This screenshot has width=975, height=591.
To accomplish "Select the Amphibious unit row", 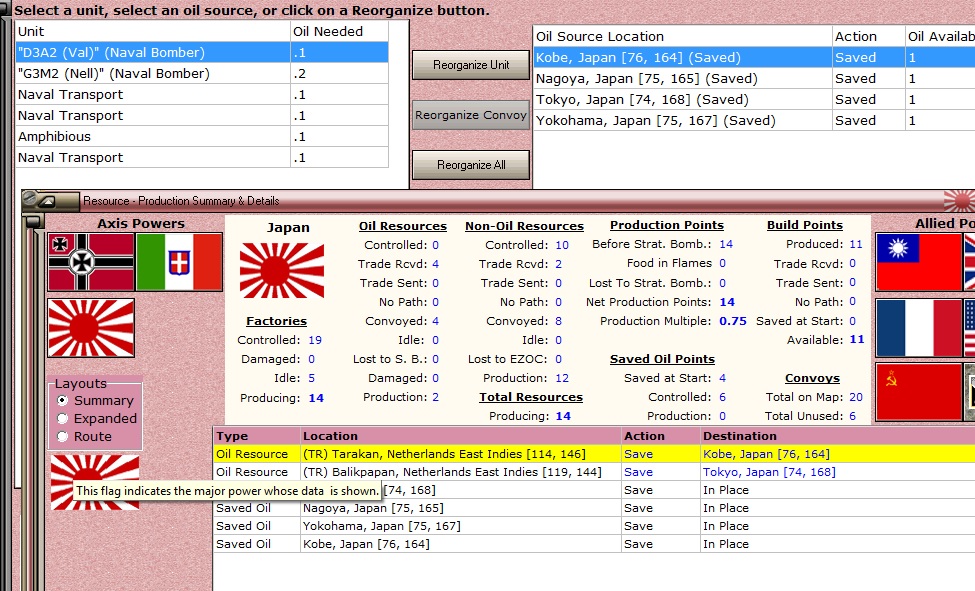I will (201, 136).
